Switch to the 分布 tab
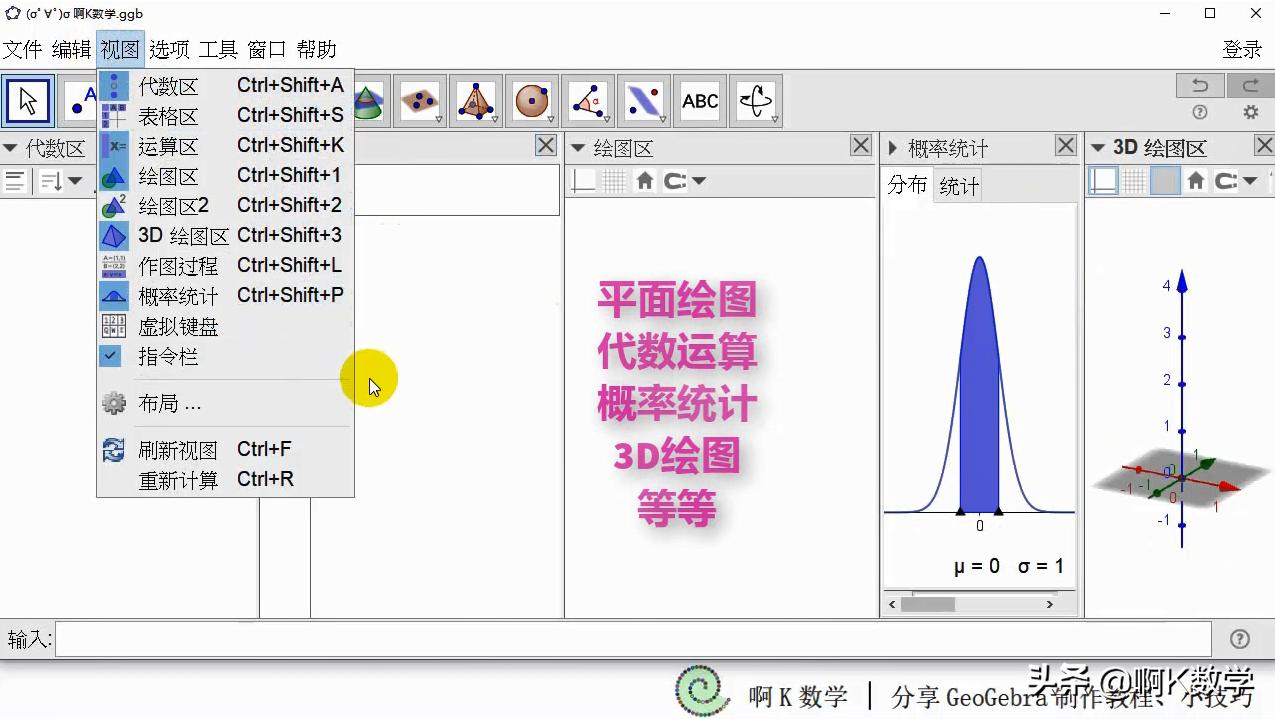 tap(908, 185)
